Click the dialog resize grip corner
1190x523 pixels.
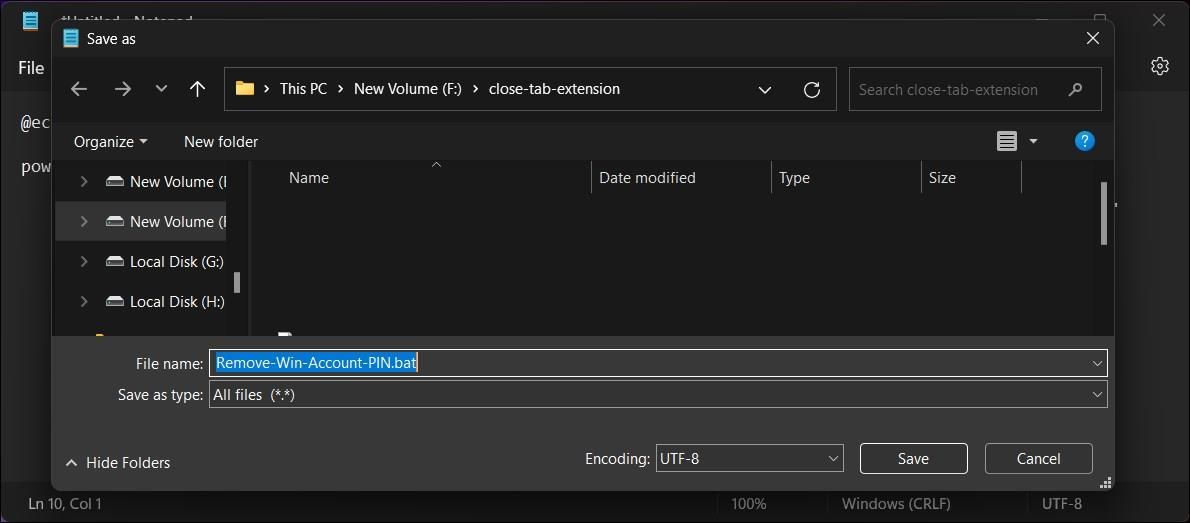(x=1106, y=482)
